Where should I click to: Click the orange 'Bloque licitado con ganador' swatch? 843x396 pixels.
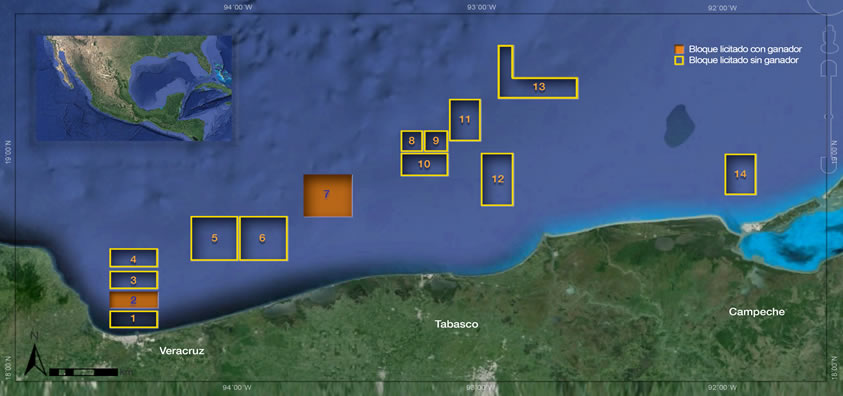coord(679,49)
